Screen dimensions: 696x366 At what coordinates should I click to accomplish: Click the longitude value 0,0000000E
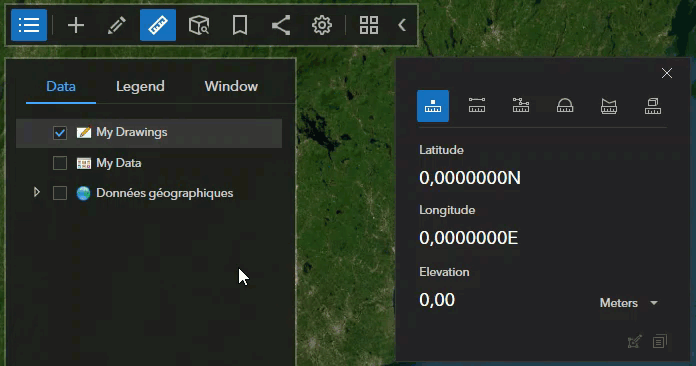click(x=469, y=238)
